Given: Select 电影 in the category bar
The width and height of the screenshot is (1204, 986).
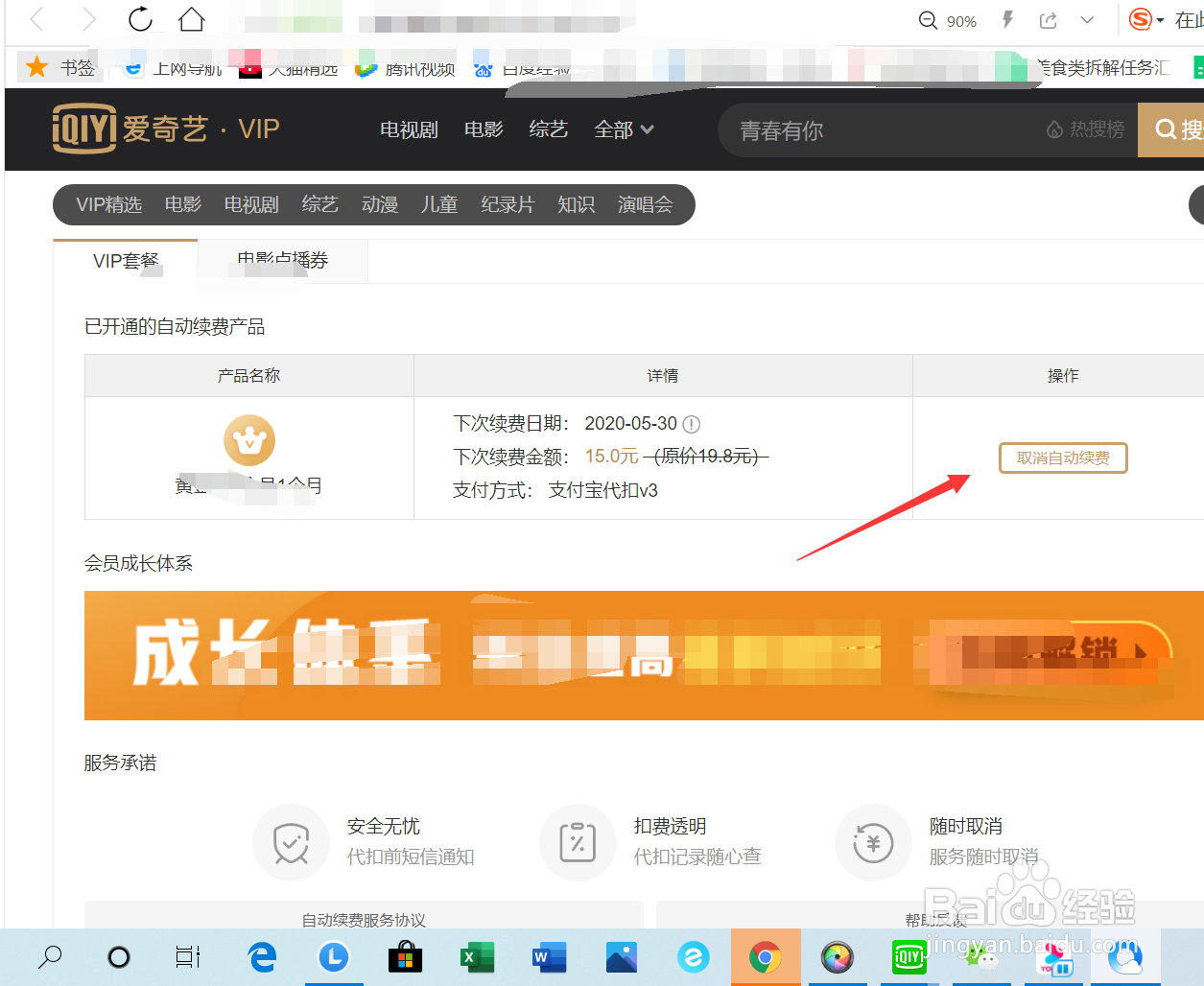Looking at the screenshot, I should pyautogui.click(x=183, y=204).
